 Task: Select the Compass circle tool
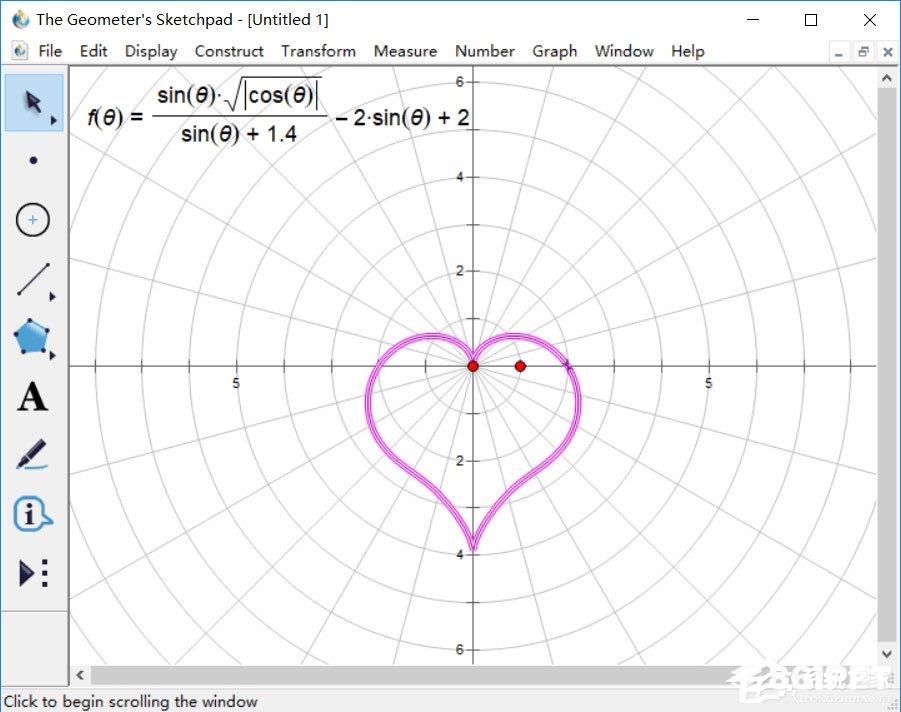pyautogui.click(x=33, y=220)
